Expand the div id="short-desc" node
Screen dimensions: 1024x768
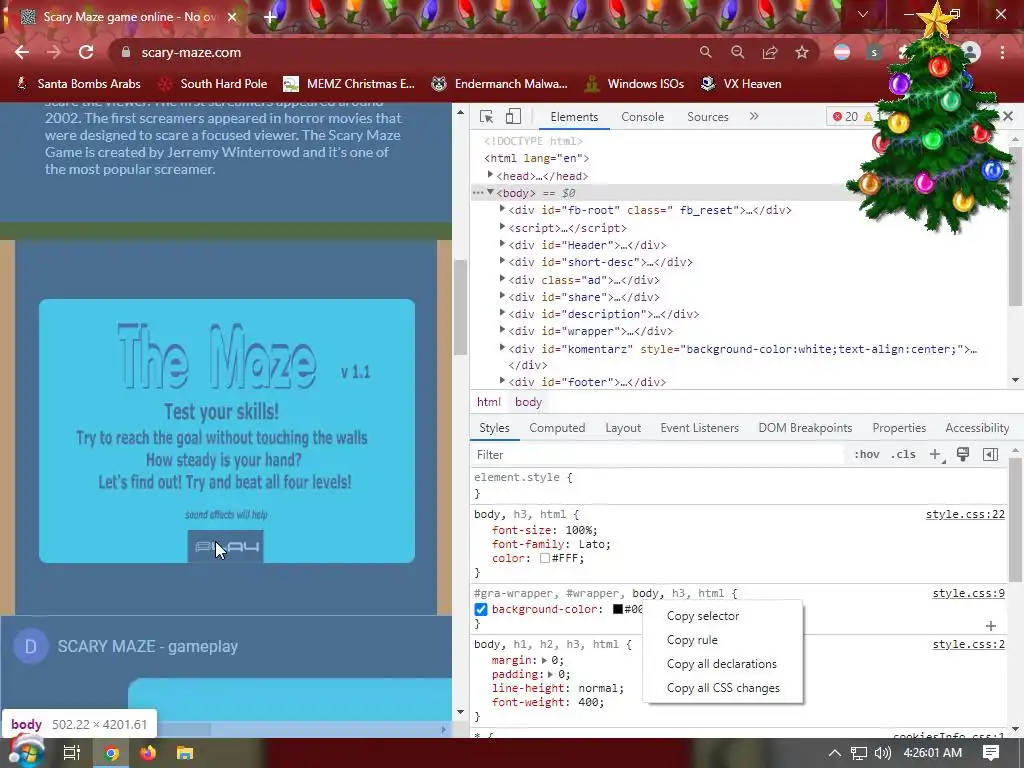click(x=502, y=261)
